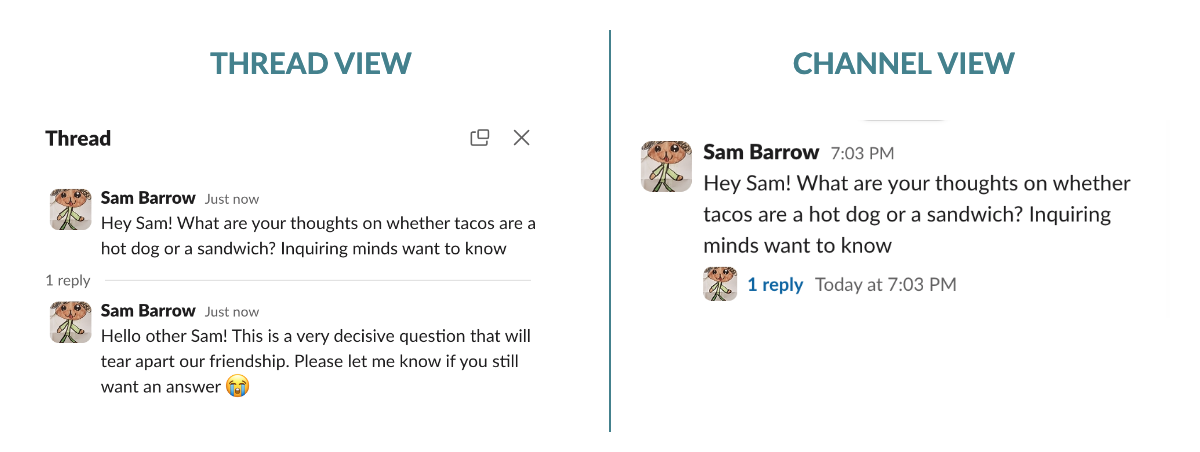Click Sam Barrow name on first thread message
The height and width of the screenshot is (452, 1200).
[x=148, y=198]
